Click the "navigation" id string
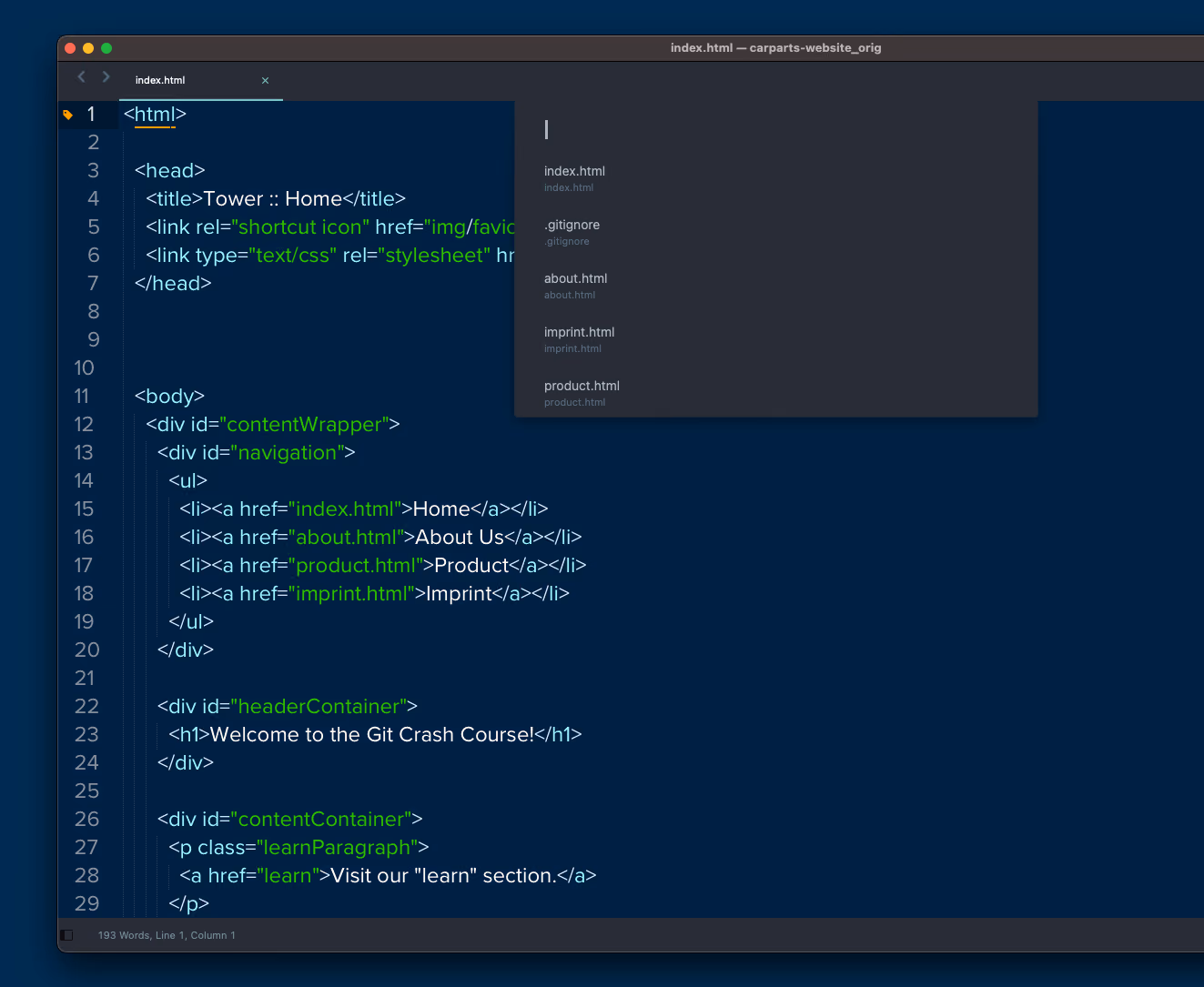The image size is (1204, 987). coord(288,453)
